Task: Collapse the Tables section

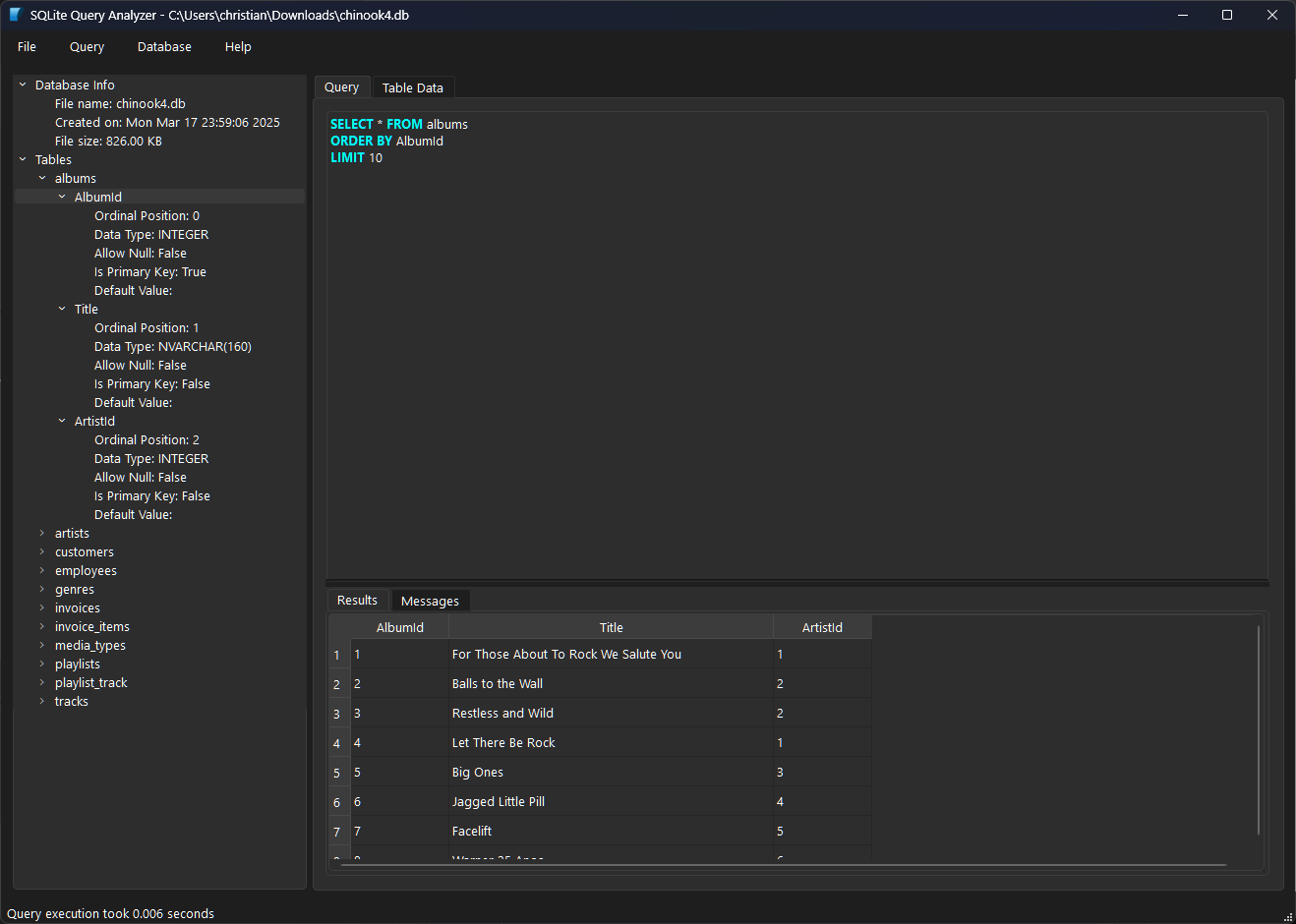Action: [x=22, y=159]
